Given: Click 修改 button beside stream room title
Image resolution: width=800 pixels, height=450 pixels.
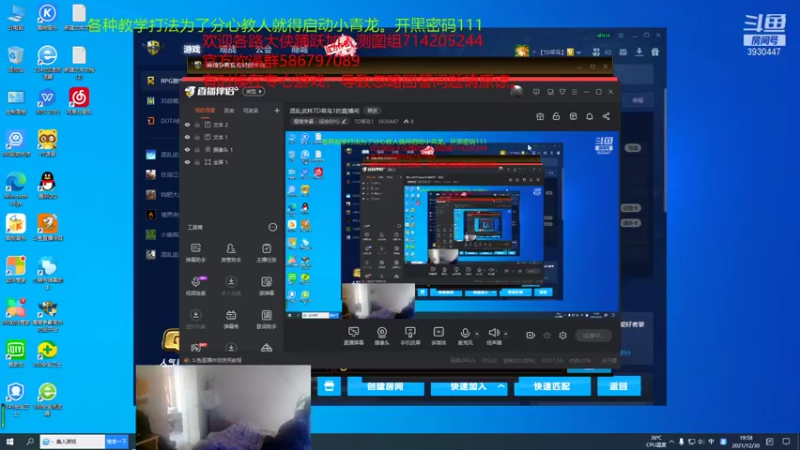Looking at the screenshot, I should [x=372, y=111].
